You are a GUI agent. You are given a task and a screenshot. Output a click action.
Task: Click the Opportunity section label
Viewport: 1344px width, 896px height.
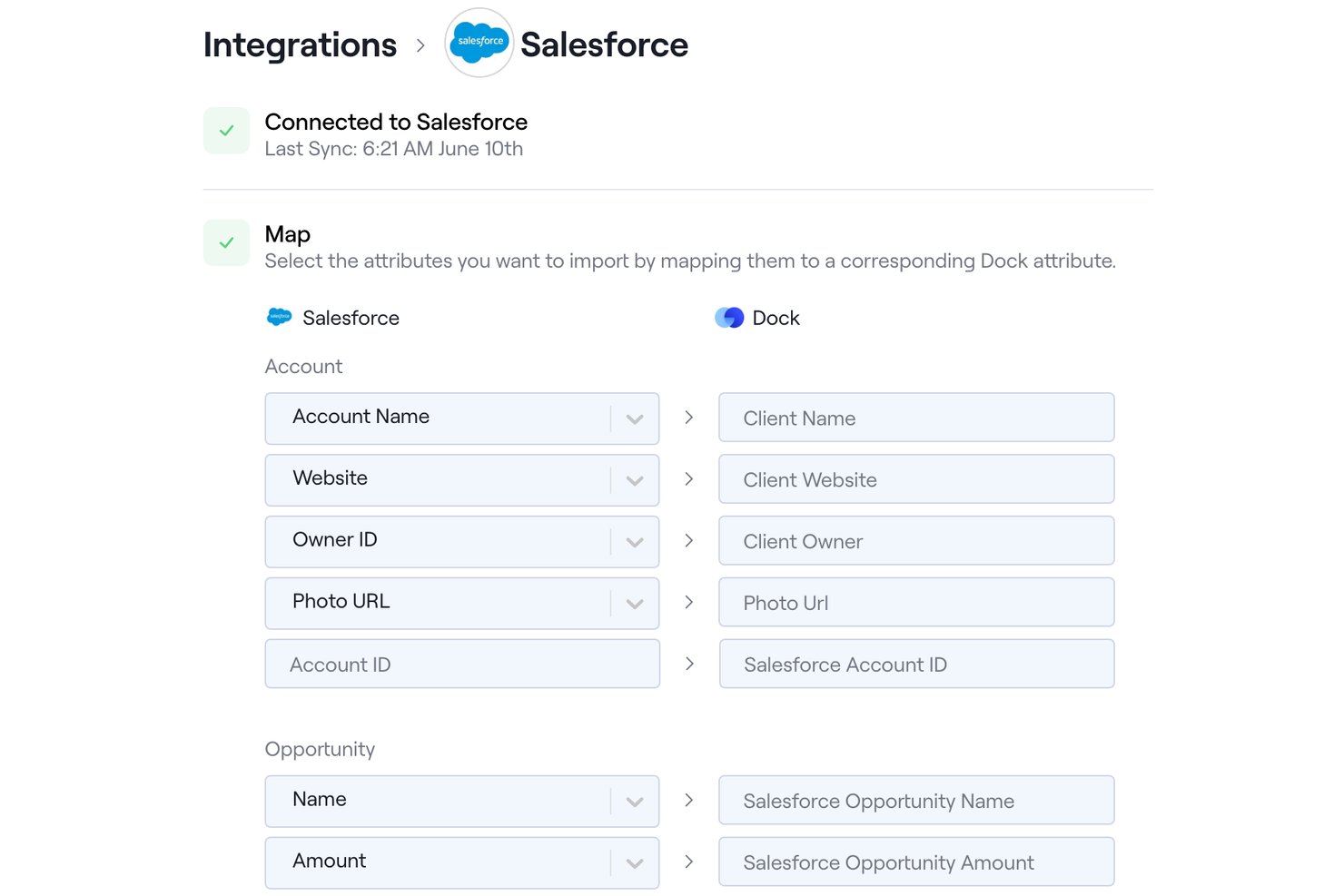click(320, 750)
